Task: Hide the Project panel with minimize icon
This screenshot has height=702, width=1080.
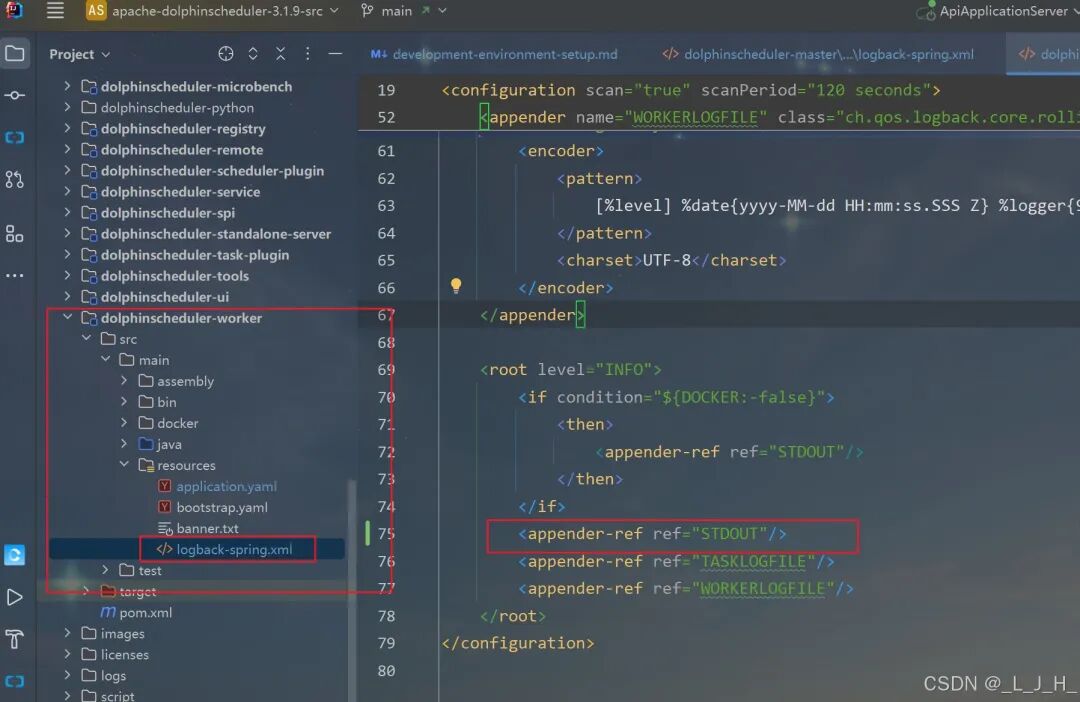Action: tap(335, 54)
